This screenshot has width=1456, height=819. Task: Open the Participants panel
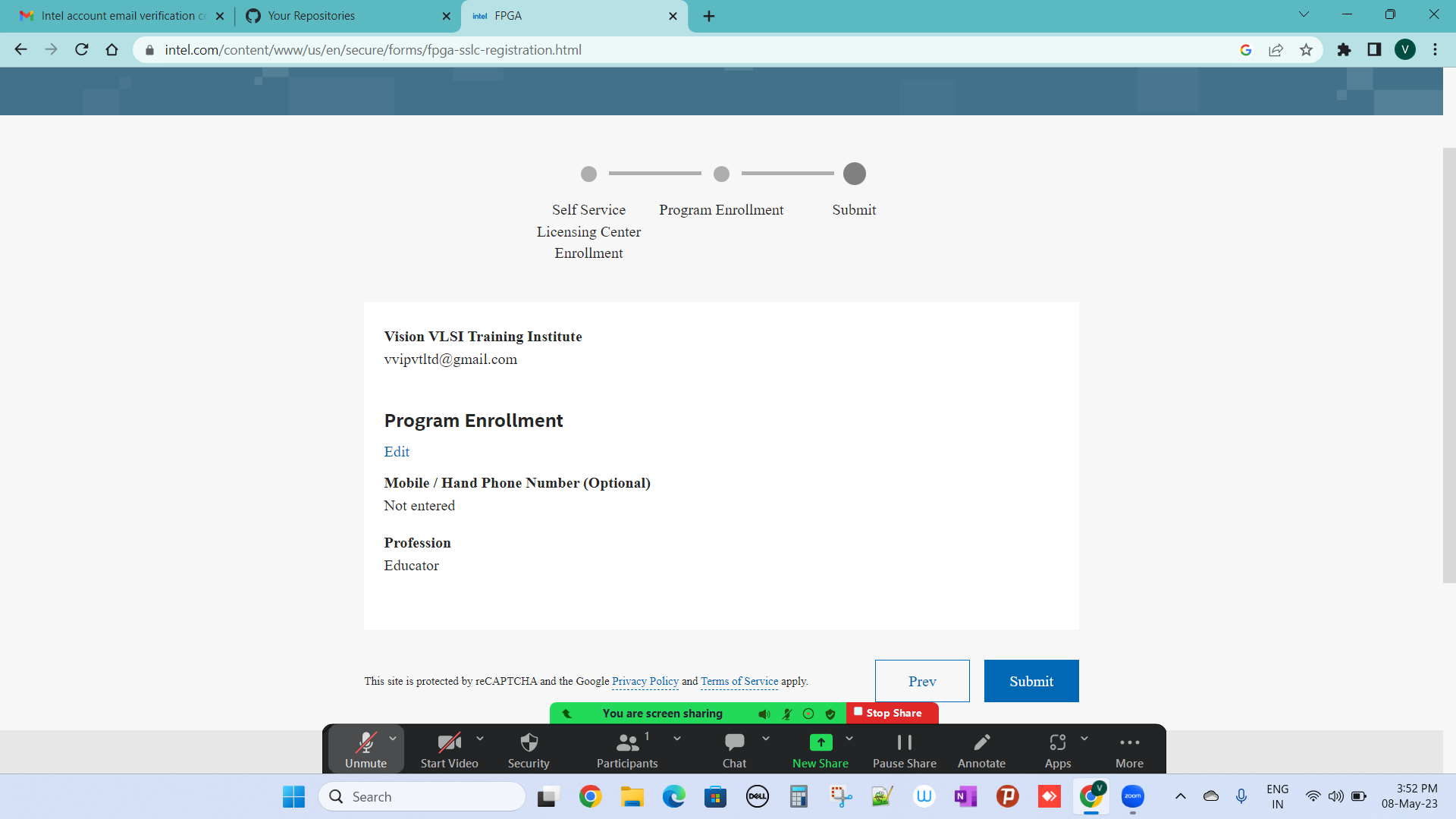(627, 749)
